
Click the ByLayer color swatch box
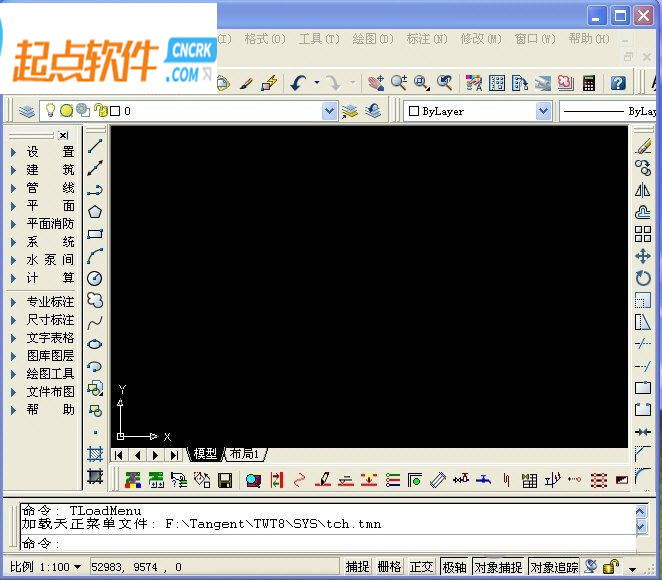pyautogui.click(x=414, y=111)
